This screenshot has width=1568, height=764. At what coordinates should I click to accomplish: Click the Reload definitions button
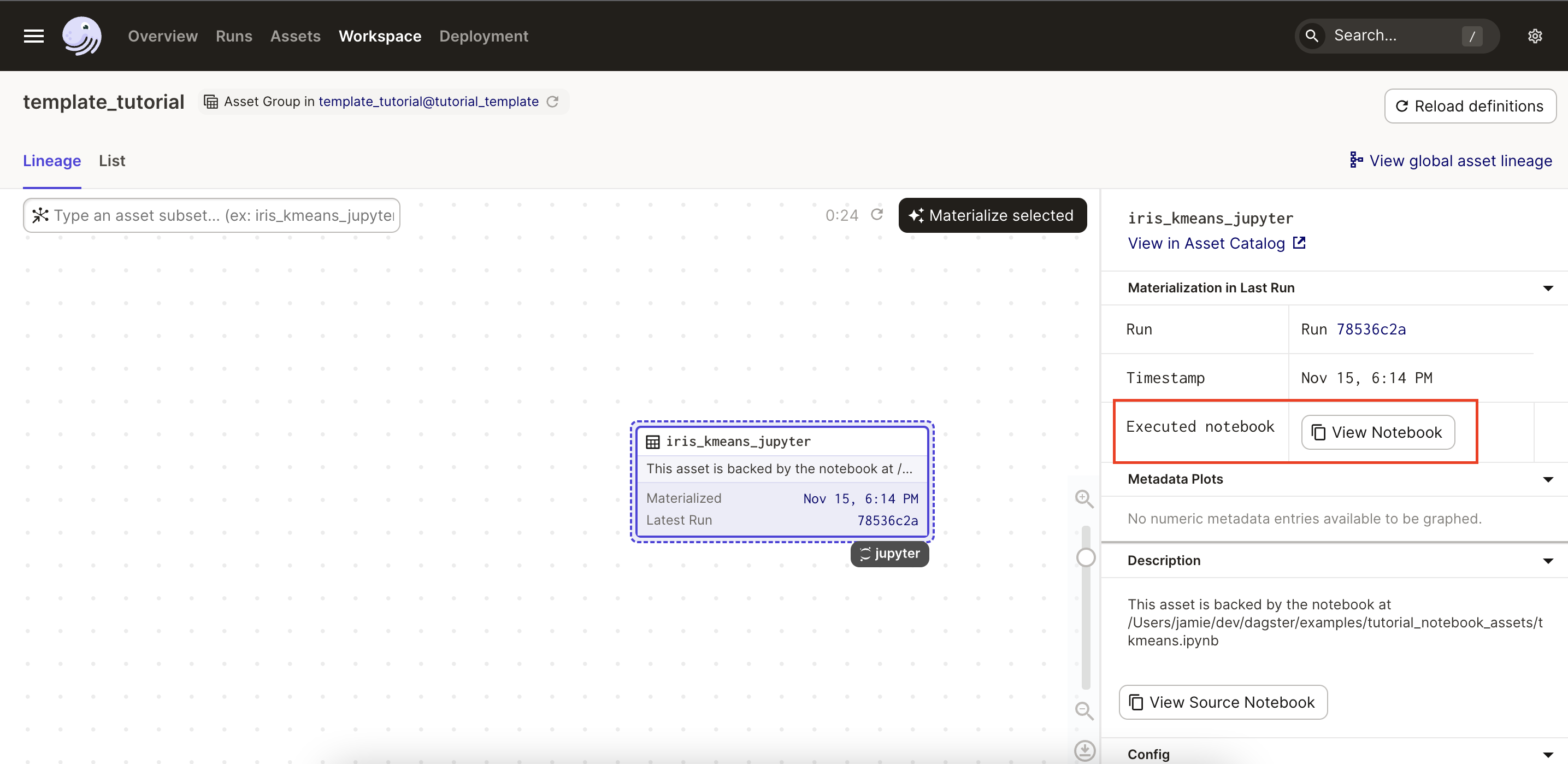[x=1470, y=105]
